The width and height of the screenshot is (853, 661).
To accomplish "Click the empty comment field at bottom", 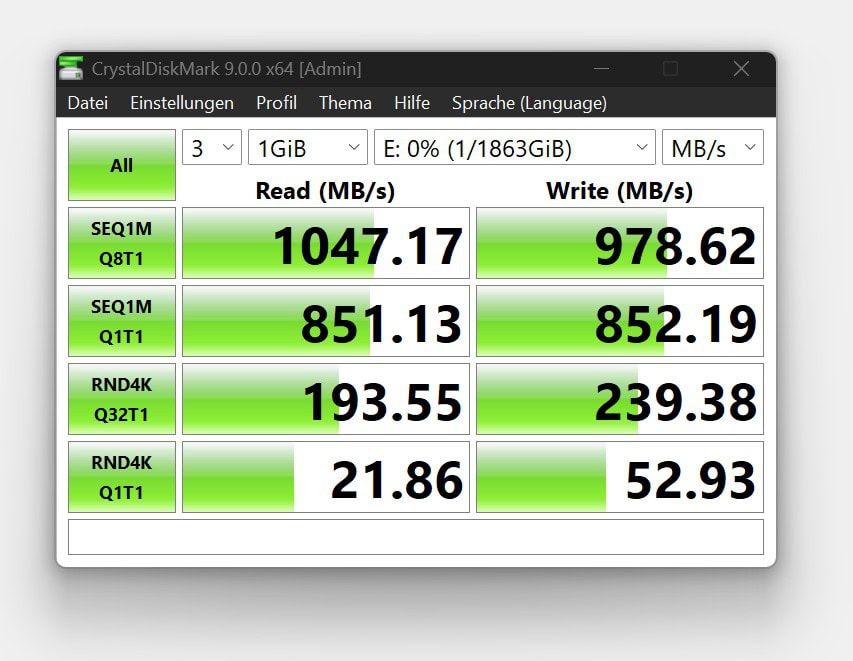I will point(415,537).
